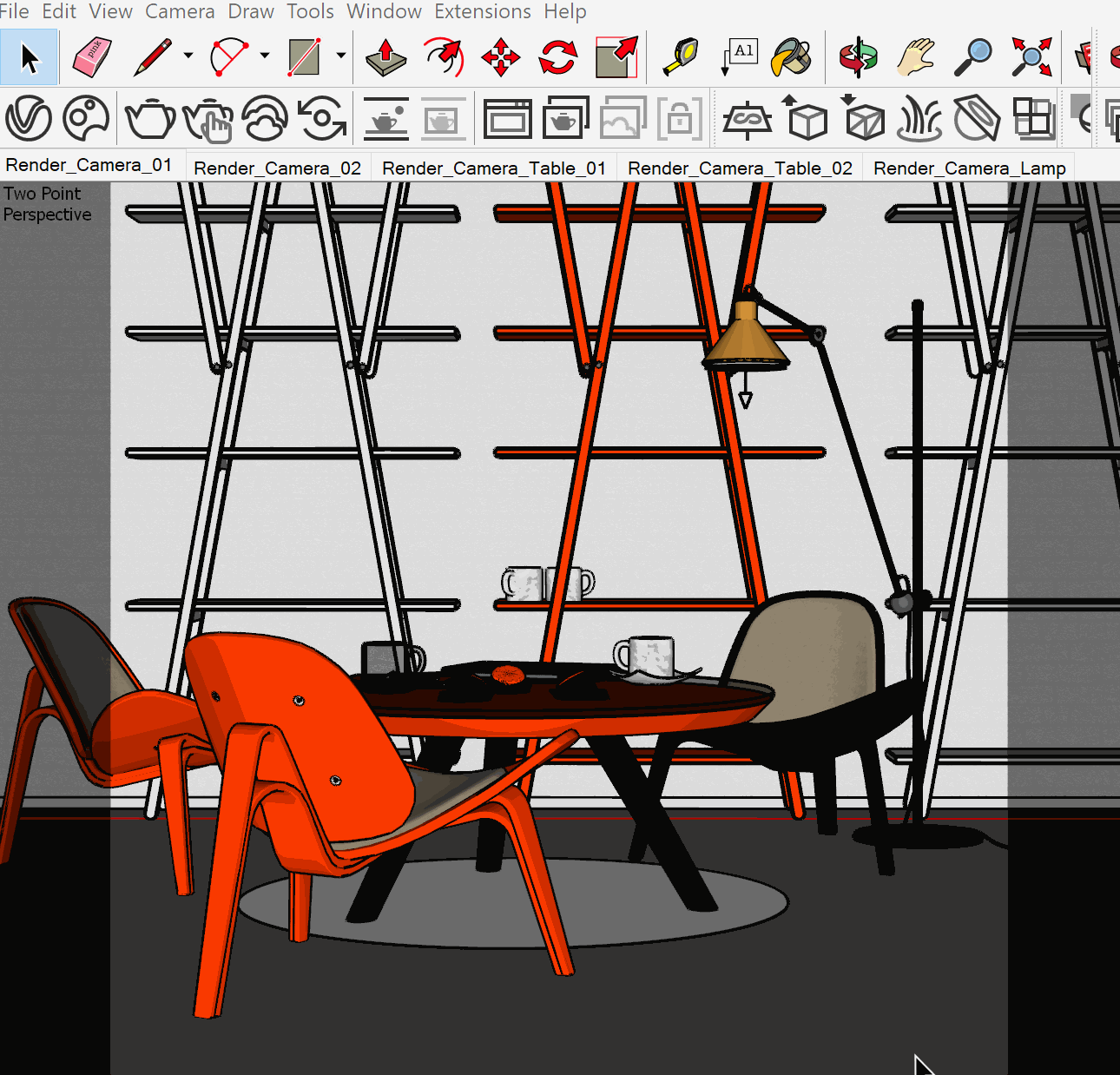Click the V-Ray Proxy export cube icon
Screen dimensions: 1120x1075
pyautogui.click(x=862, y=118)
